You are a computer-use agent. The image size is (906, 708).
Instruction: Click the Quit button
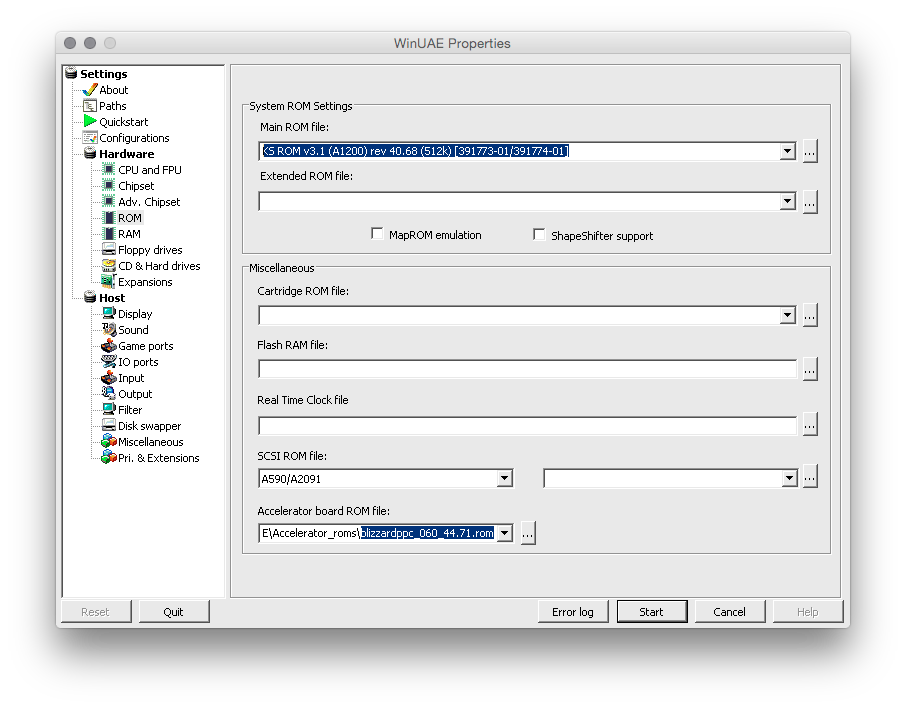point(174,611)
